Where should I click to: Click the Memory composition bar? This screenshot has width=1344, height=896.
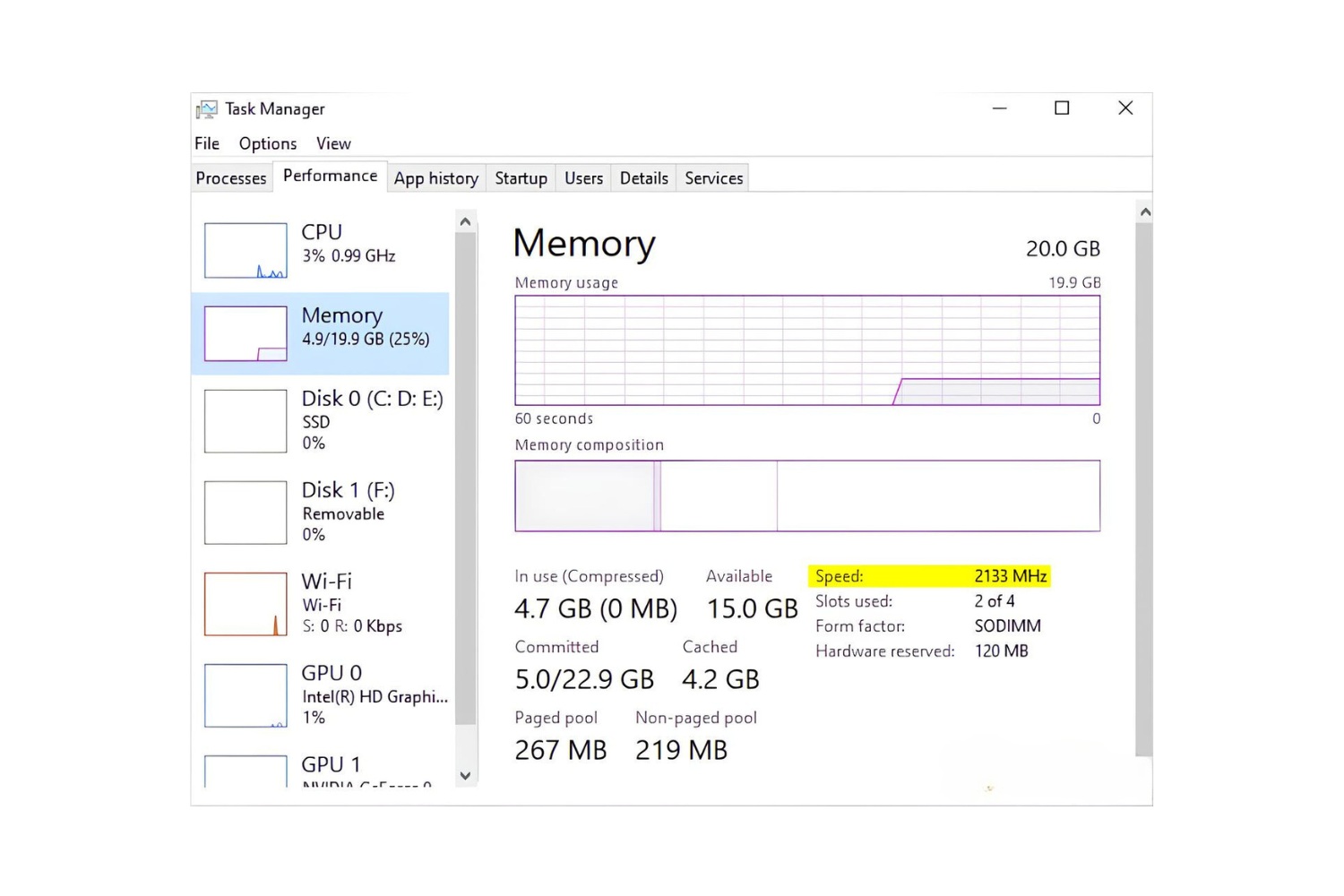[x=806, y=495]
